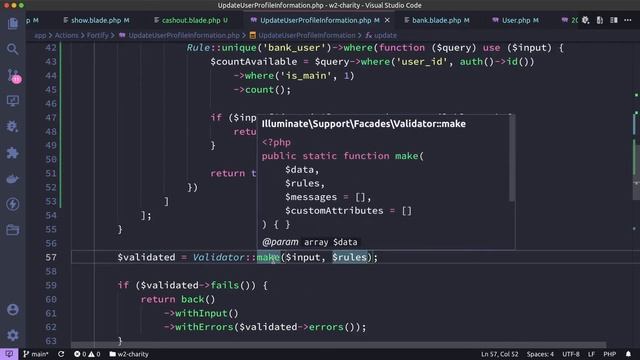Click hover title 'Illuminate\Support\Facades\Validator::make'
The image size is (640, 360).
(364, 124)
